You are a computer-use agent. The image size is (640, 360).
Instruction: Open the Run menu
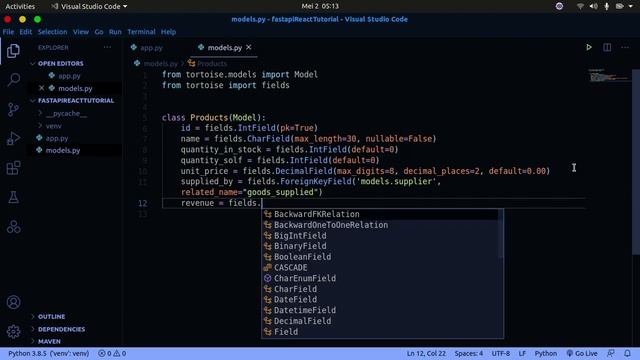coord(115,32)
